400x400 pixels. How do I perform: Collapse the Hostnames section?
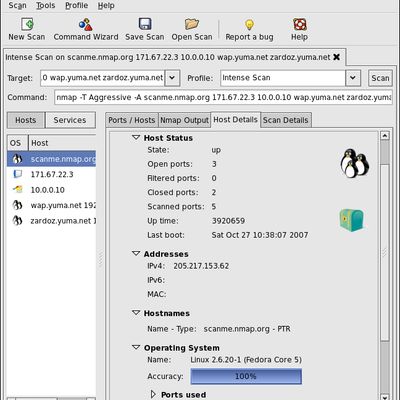point(136,313)
